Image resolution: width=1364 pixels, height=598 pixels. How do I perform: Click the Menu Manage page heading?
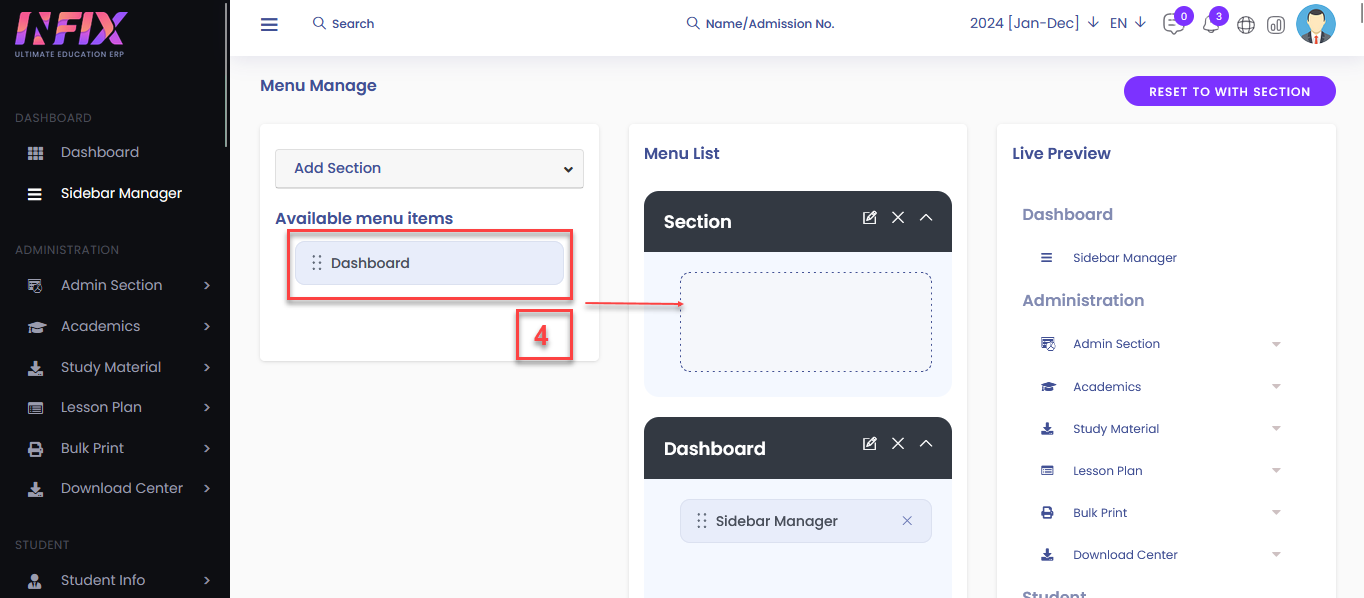(318, 86)
